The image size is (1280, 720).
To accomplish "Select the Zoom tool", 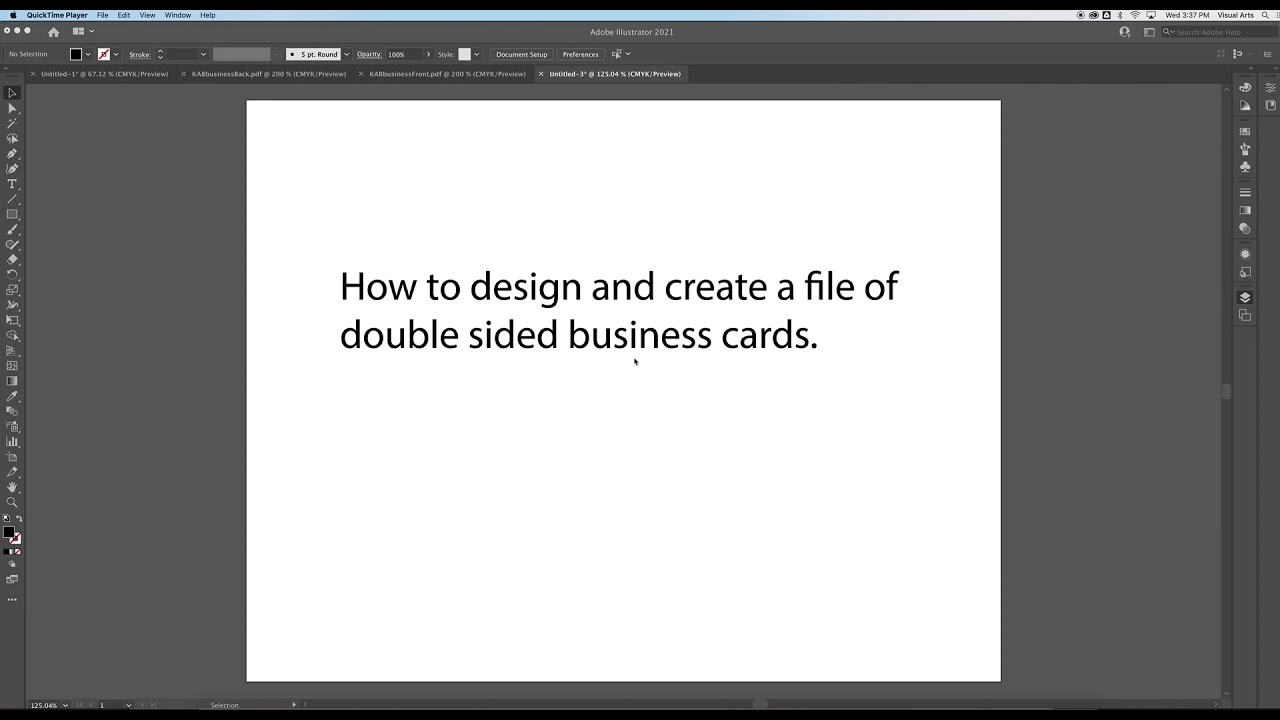I will [12, 502].
